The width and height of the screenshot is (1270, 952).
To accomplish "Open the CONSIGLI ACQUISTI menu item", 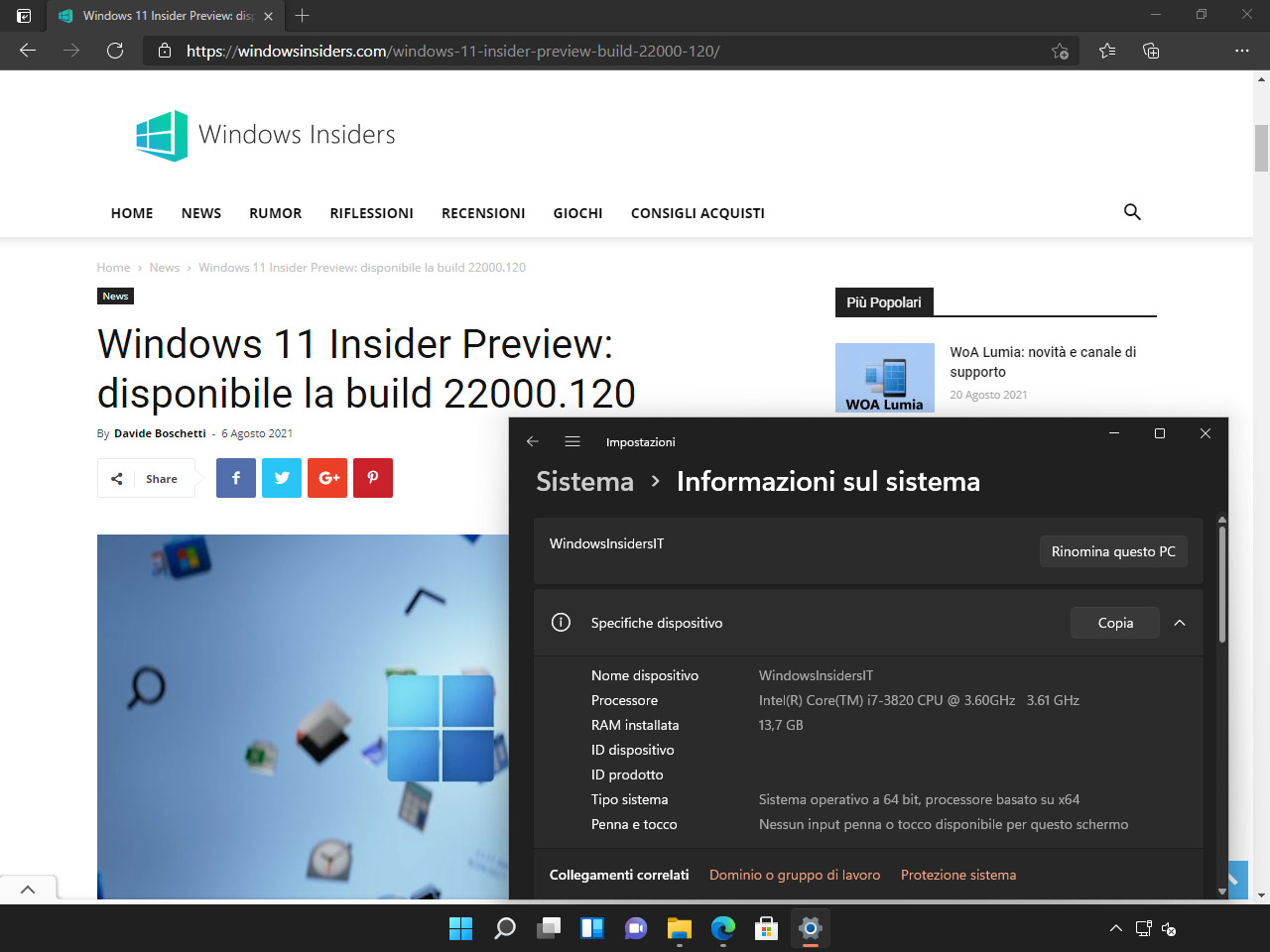I will [698, 213].
